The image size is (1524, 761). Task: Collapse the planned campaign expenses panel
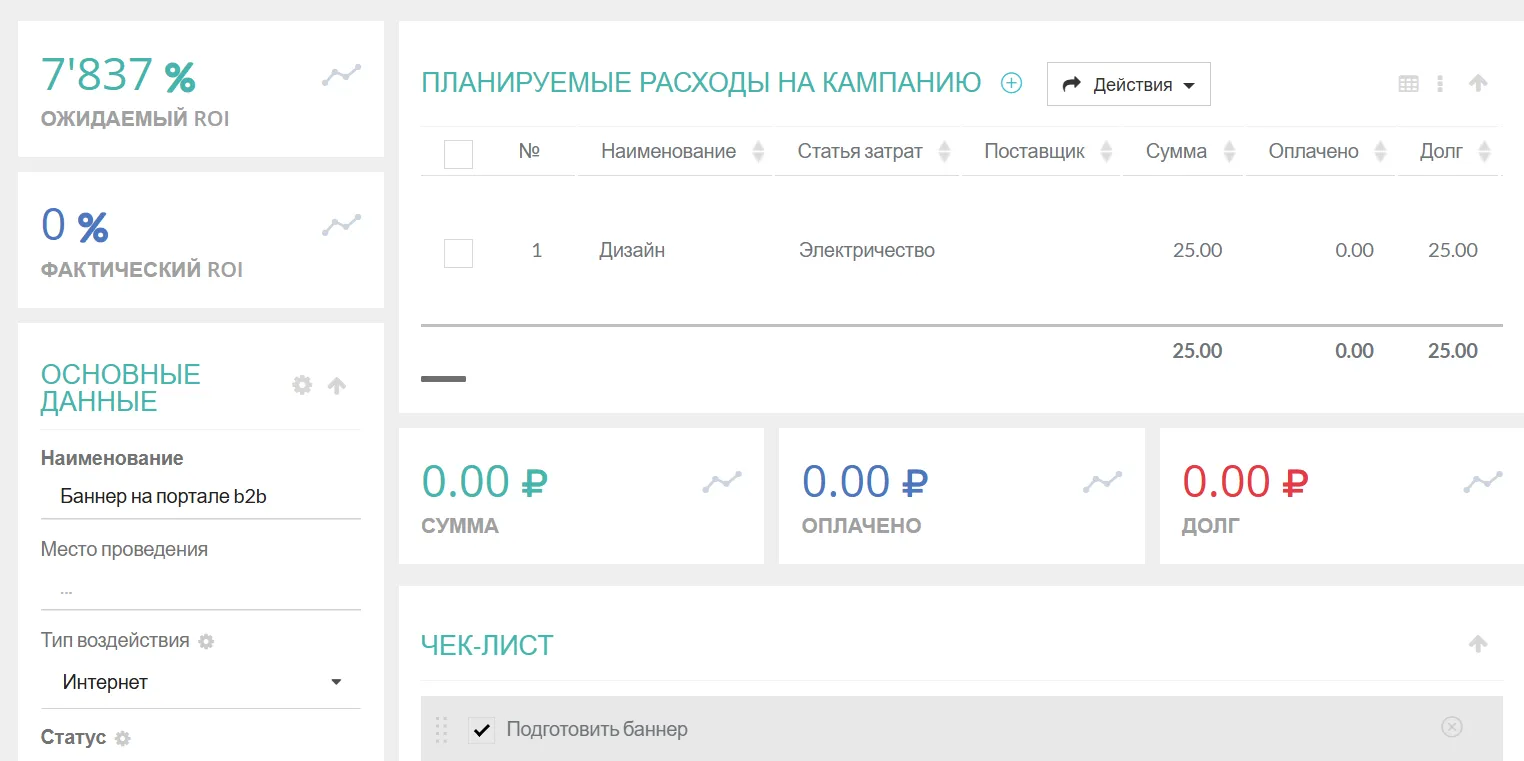pyautogui.click(x=1478, y=84)
